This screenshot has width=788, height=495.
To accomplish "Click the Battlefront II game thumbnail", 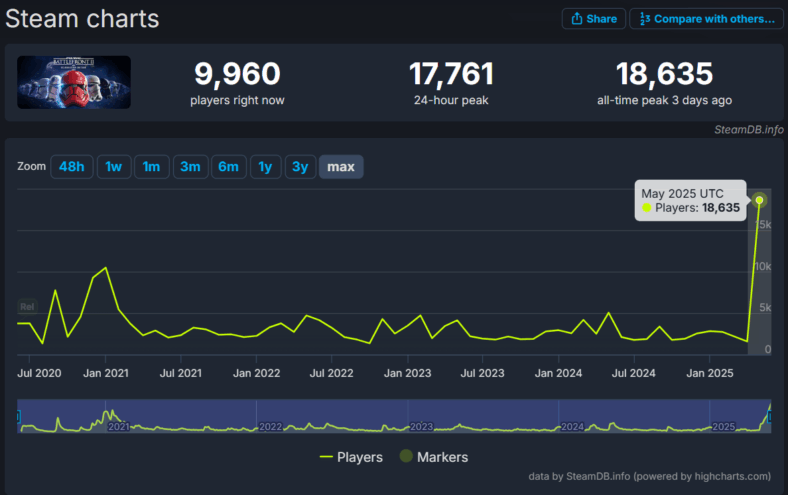I will [74, 82].
